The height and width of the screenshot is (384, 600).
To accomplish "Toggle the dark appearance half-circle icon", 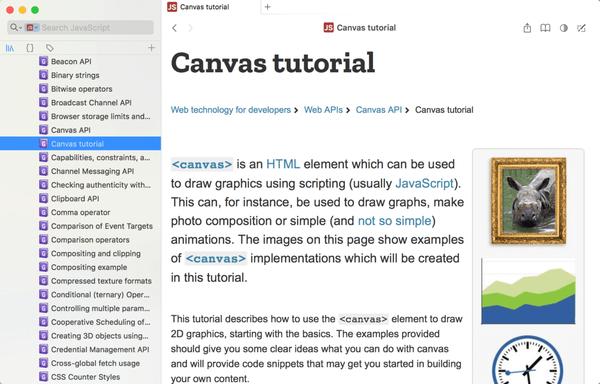I will pos(563,28).
